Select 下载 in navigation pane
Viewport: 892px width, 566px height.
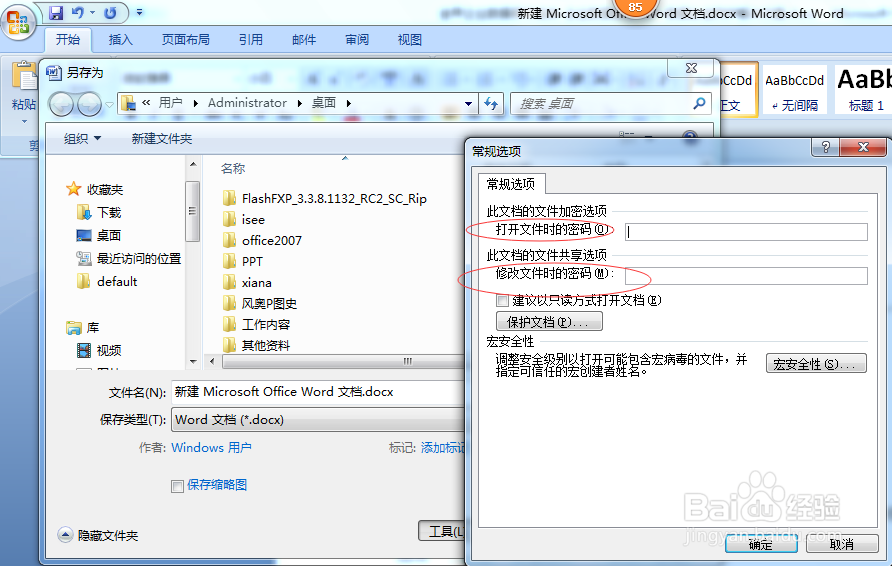[x=109, y=212]
